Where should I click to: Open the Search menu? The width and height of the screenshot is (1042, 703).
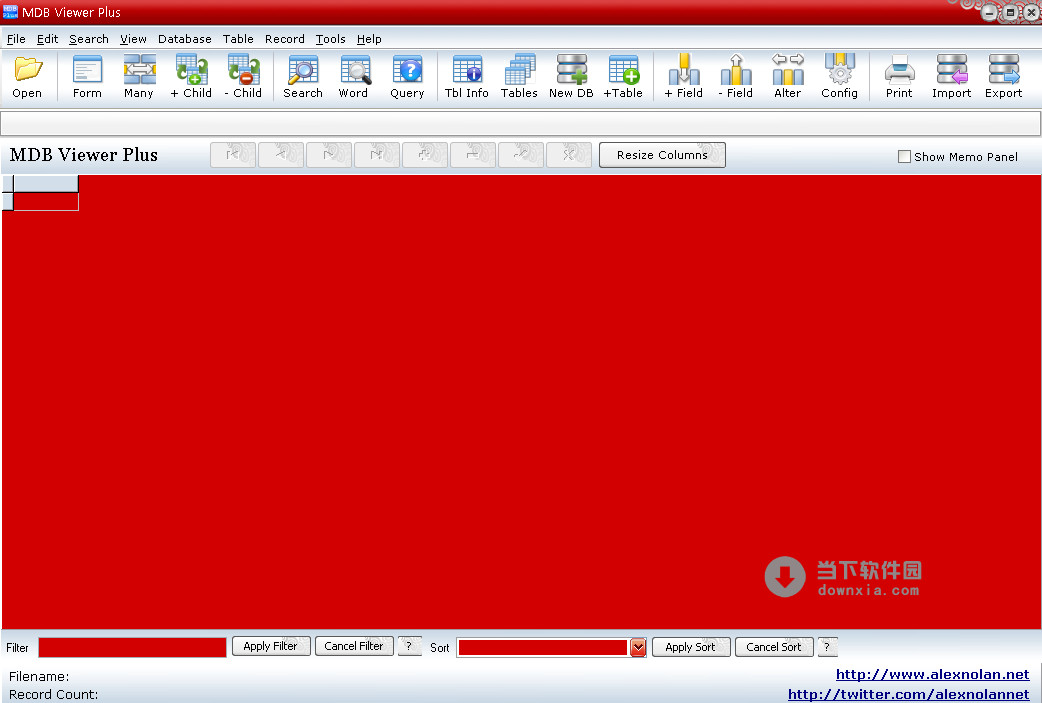pos(88,39)
